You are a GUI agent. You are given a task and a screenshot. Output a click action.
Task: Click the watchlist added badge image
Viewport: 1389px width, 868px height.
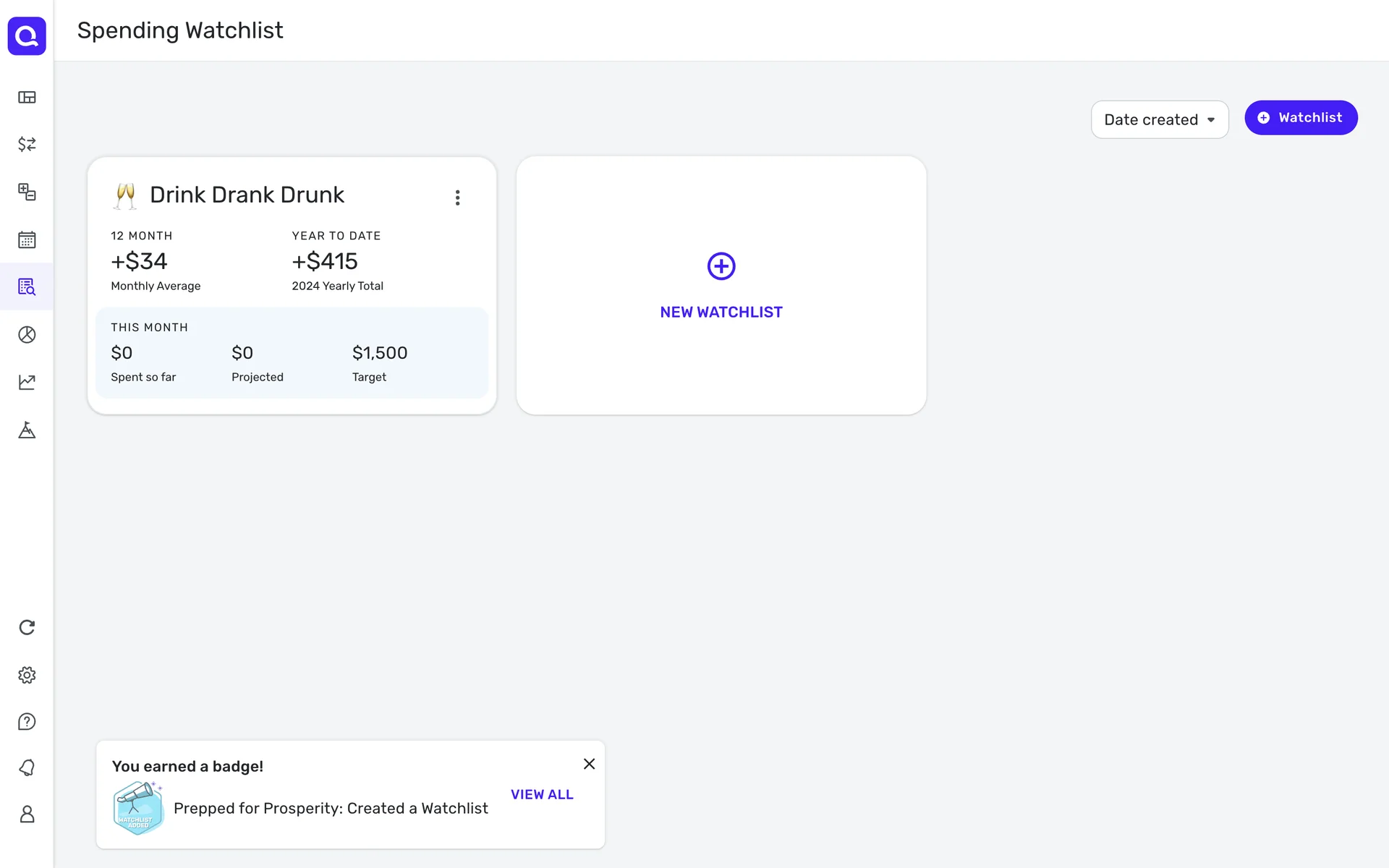[x=137, y=808]
